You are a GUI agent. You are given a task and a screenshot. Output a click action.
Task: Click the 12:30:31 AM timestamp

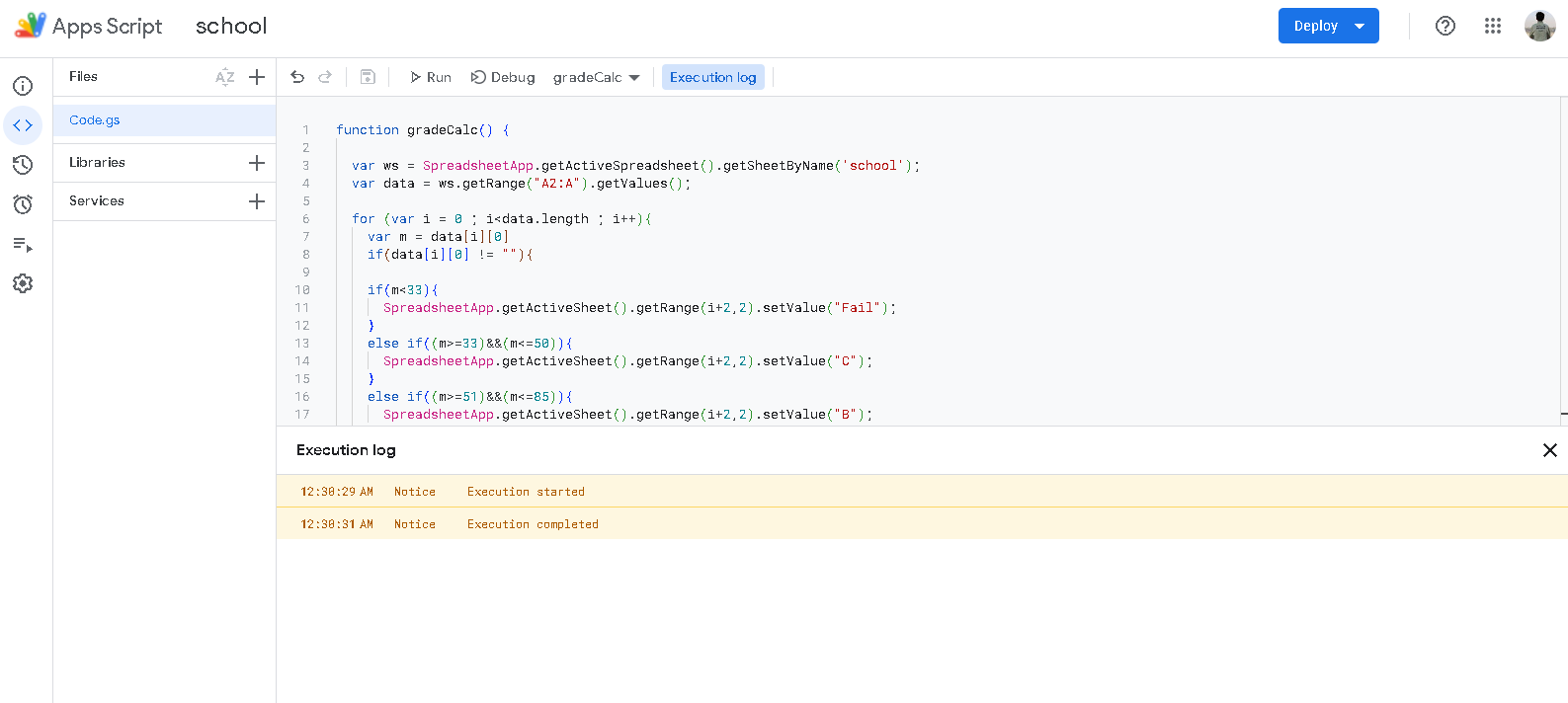click(337, 524)
